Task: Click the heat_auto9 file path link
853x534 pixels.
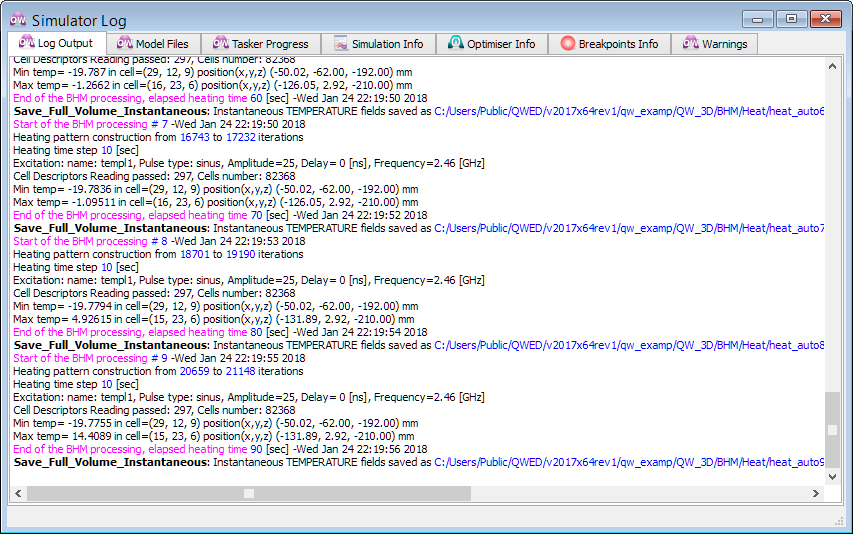Action: coord(630,462)
